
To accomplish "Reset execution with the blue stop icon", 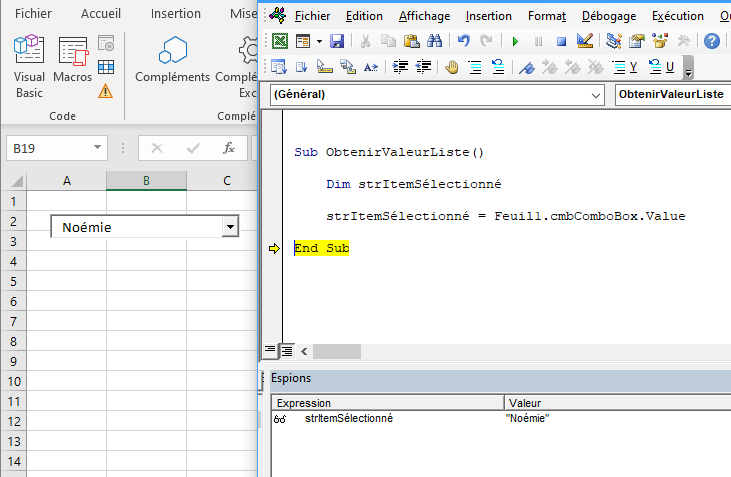I will (x=561, y=41).
